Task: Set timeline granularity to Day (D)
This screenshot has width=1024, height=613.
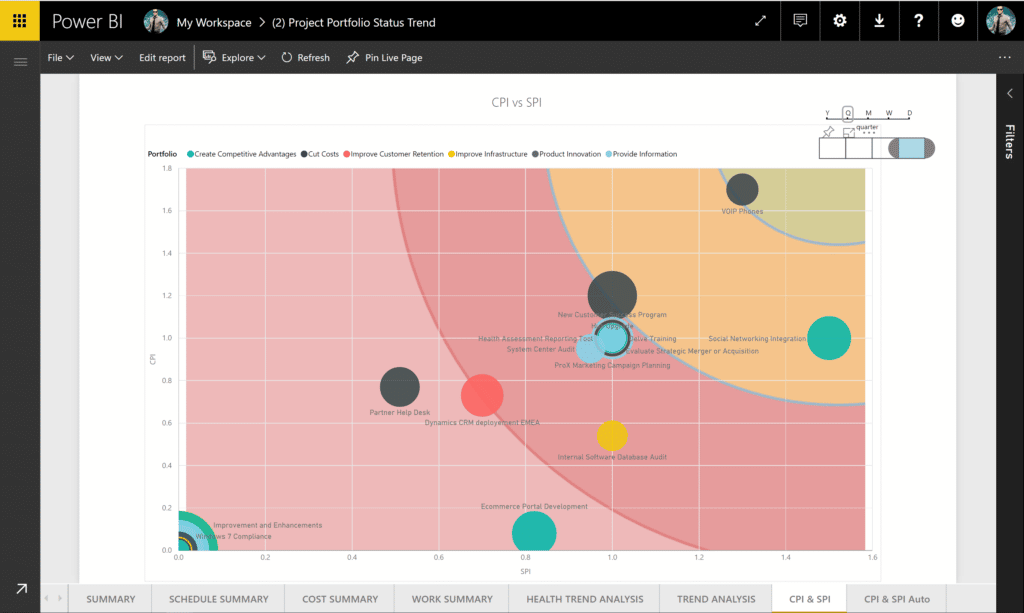Action: pyautogui.click(x=909, y=113)
